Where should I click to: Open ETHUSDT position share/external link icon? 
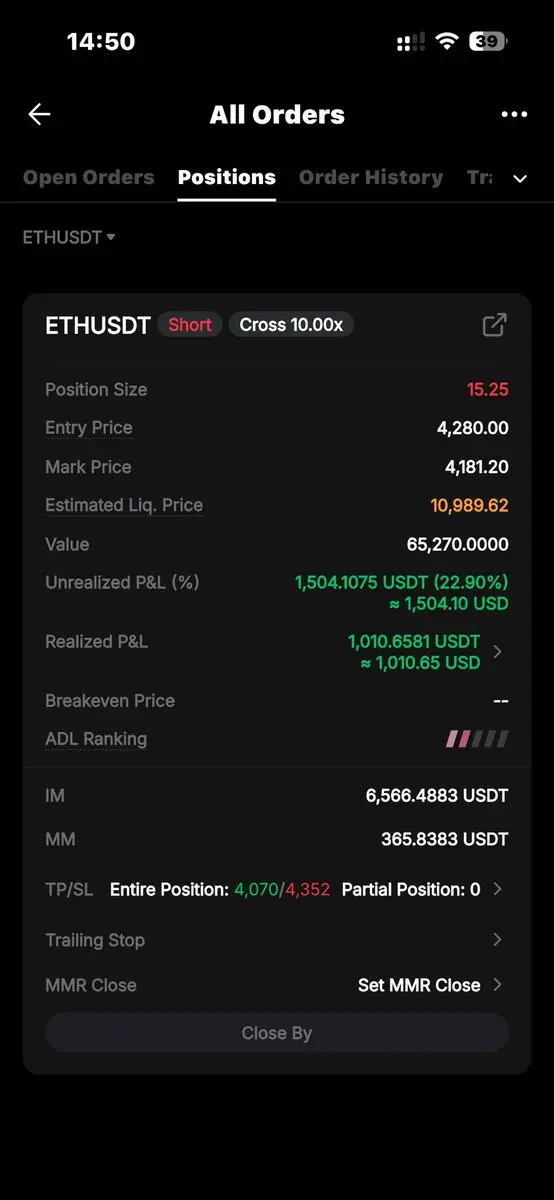pos(494,325)
